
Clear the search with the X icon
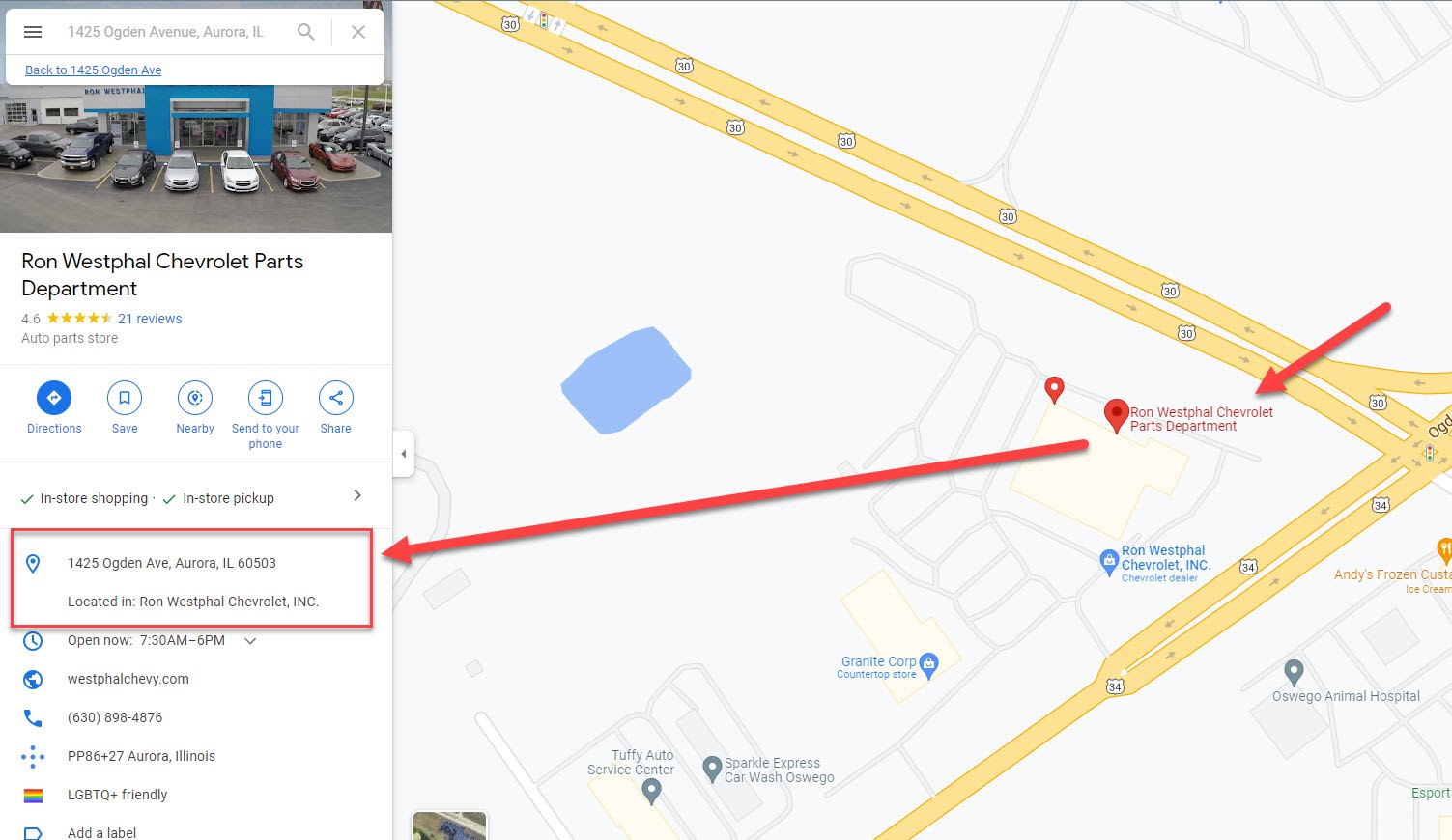pyautogui.click(x=358, y=32)
